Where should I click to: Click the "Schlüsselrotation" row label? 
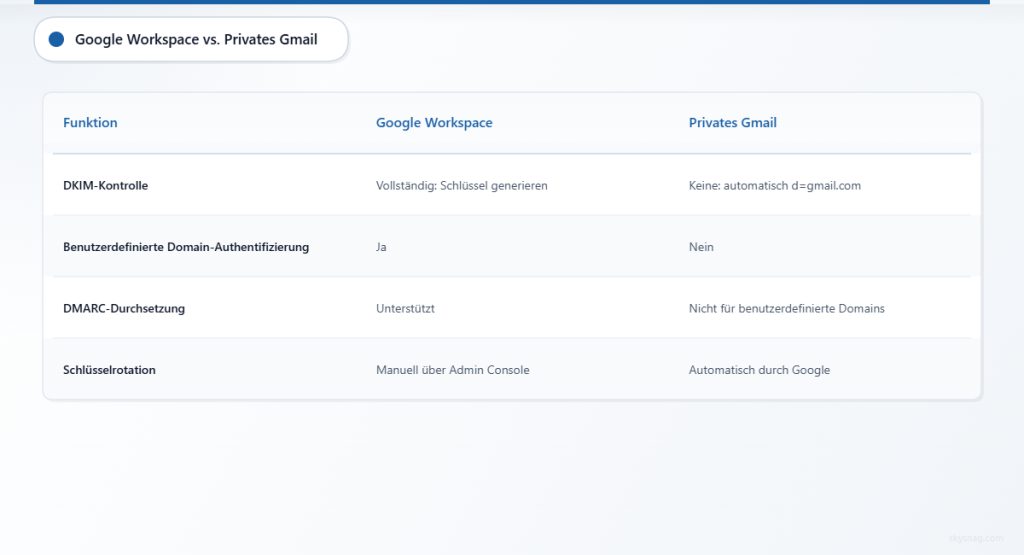click(x=109, y=370)
